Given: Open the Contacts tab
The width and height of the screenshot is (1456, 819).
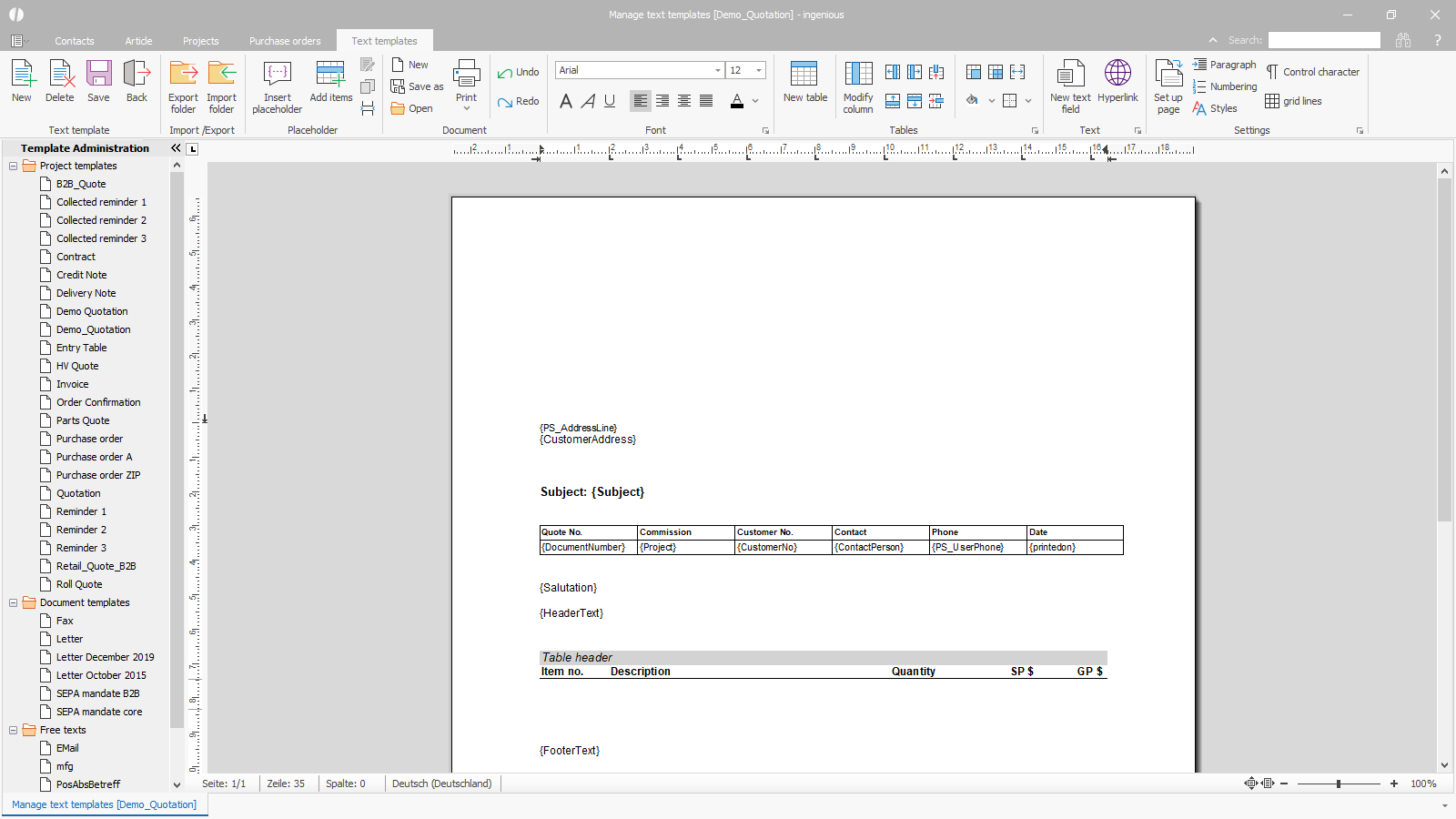Looking at the screenshot, I should point(74,41).
